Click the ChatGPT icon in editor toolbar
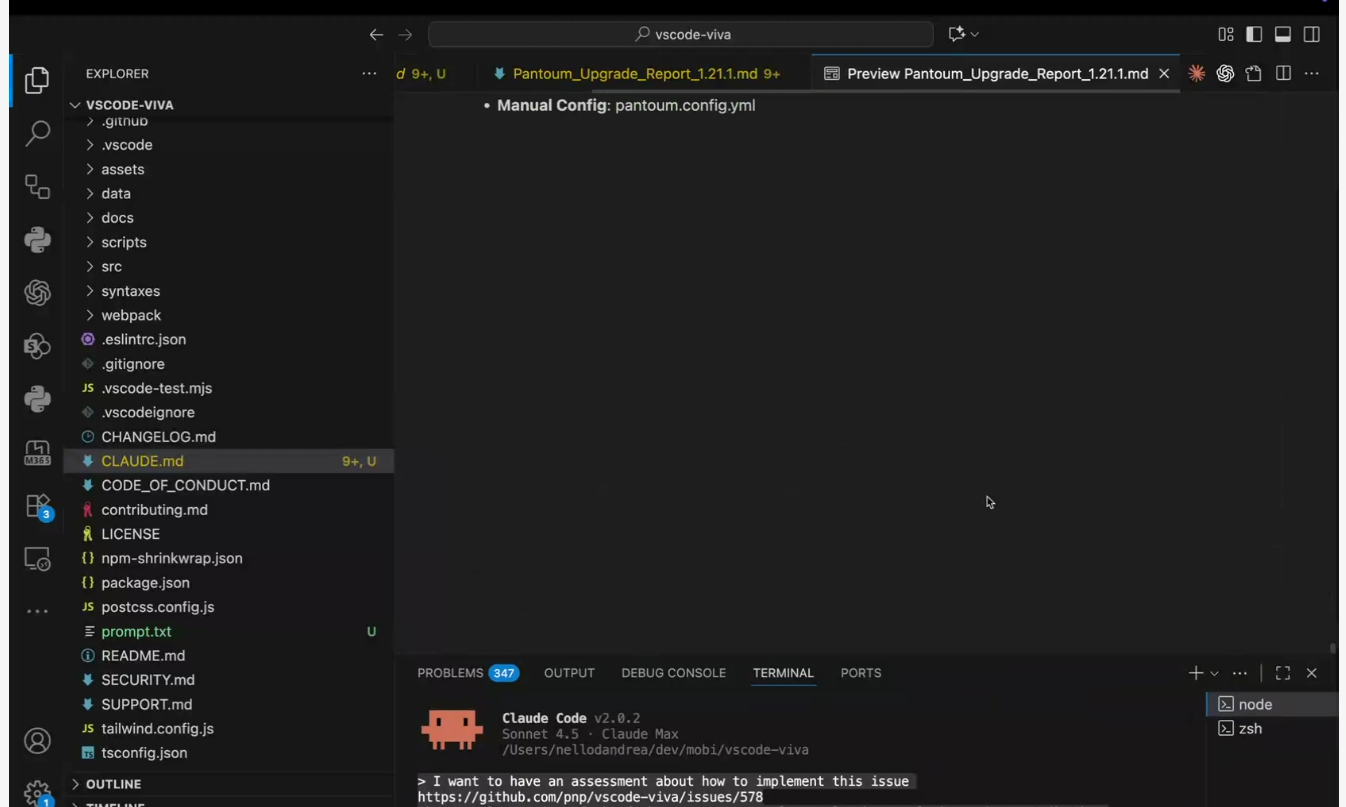1346x807 pixels. pyautogui.click(x=1225, y=73)
